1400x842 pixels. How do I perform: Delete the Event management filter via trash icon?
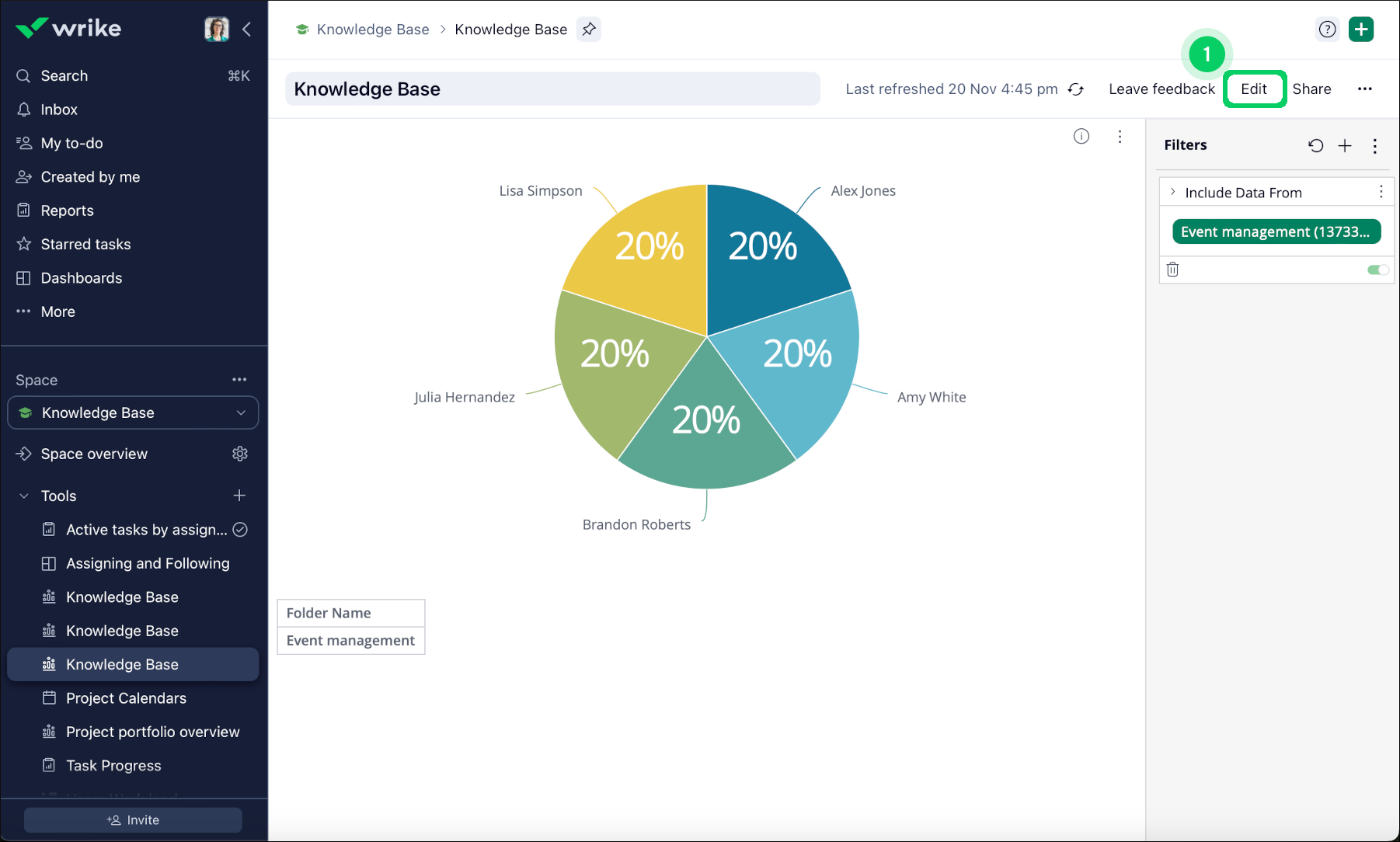click(x=1173, y=270)
